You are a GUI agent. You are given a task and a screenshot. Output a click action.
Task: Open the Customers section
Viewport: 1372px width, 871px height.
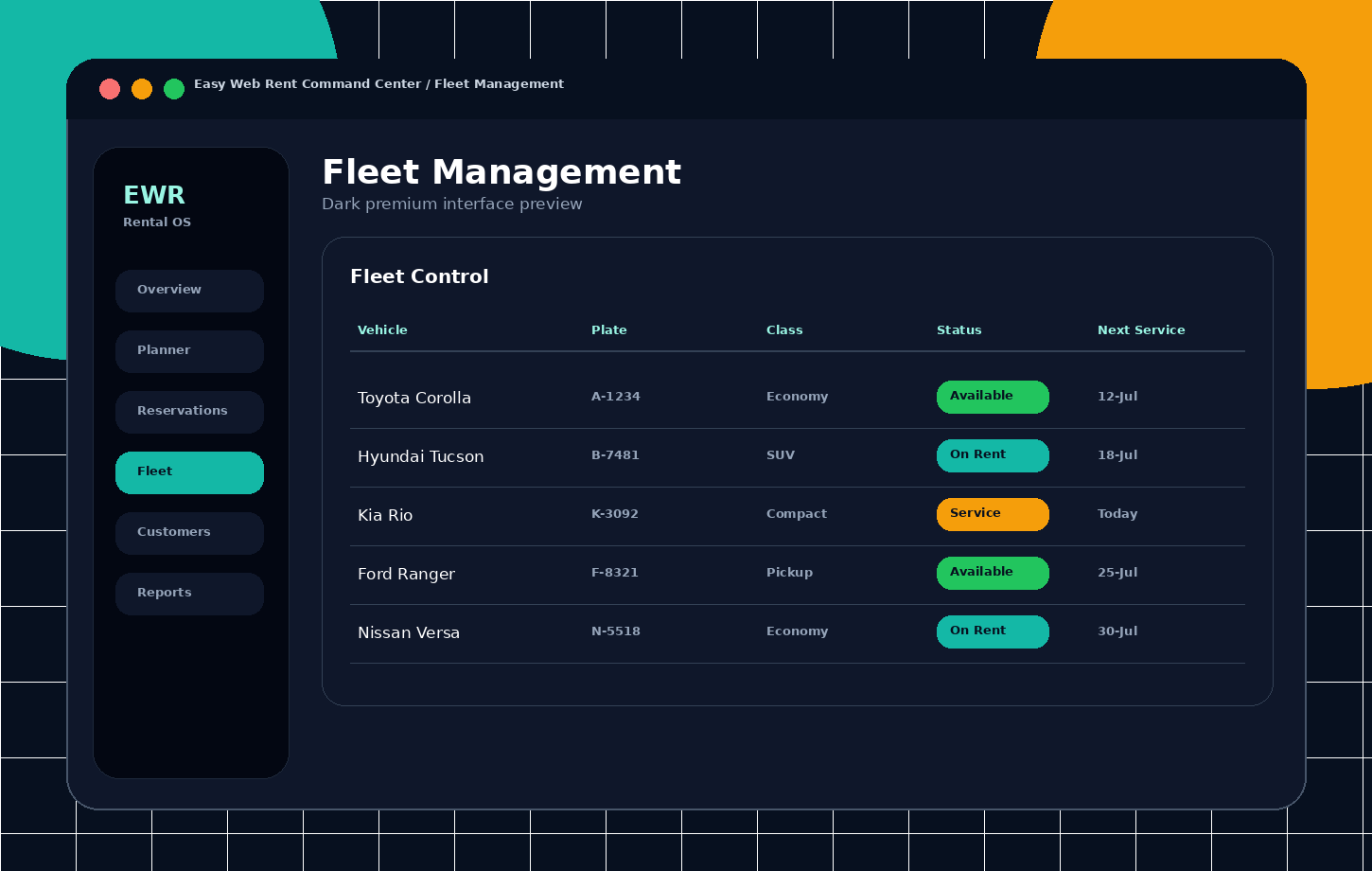(189, 533)
